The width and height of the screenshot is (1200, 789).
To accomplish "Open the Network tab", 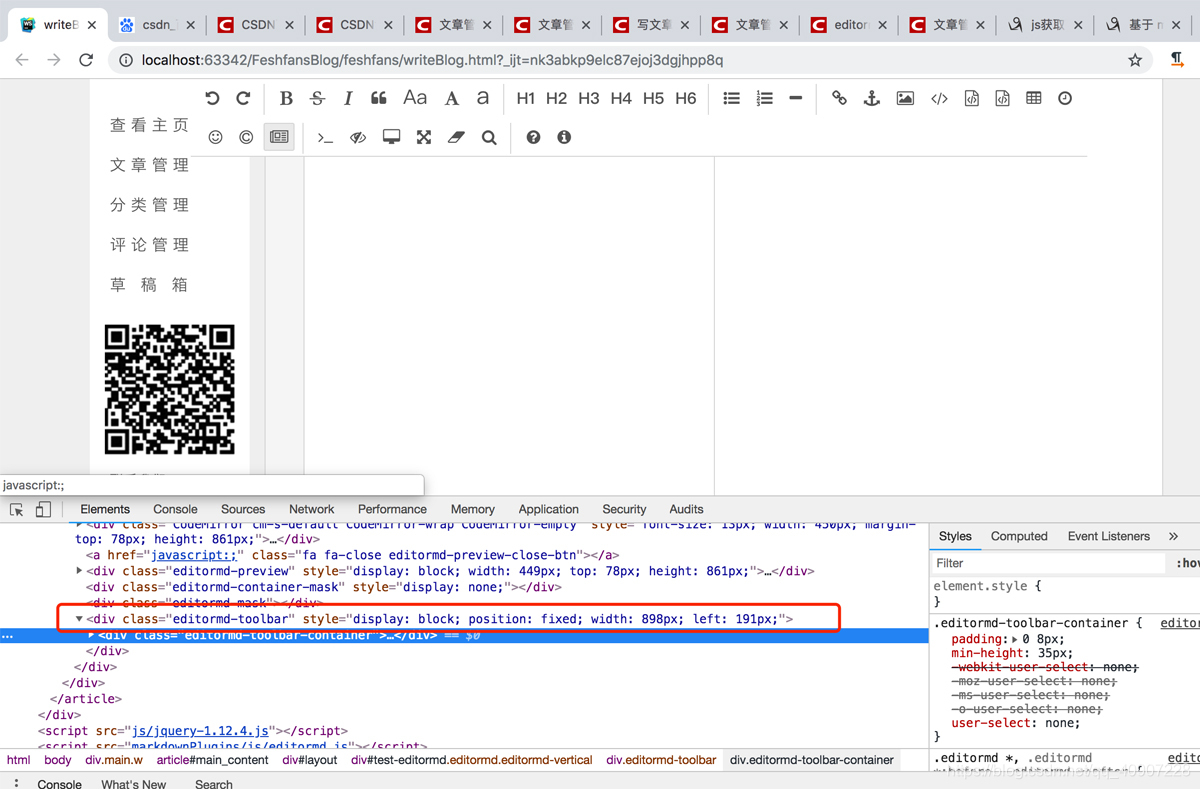I will pyautogui.click(x=311, y=509).
